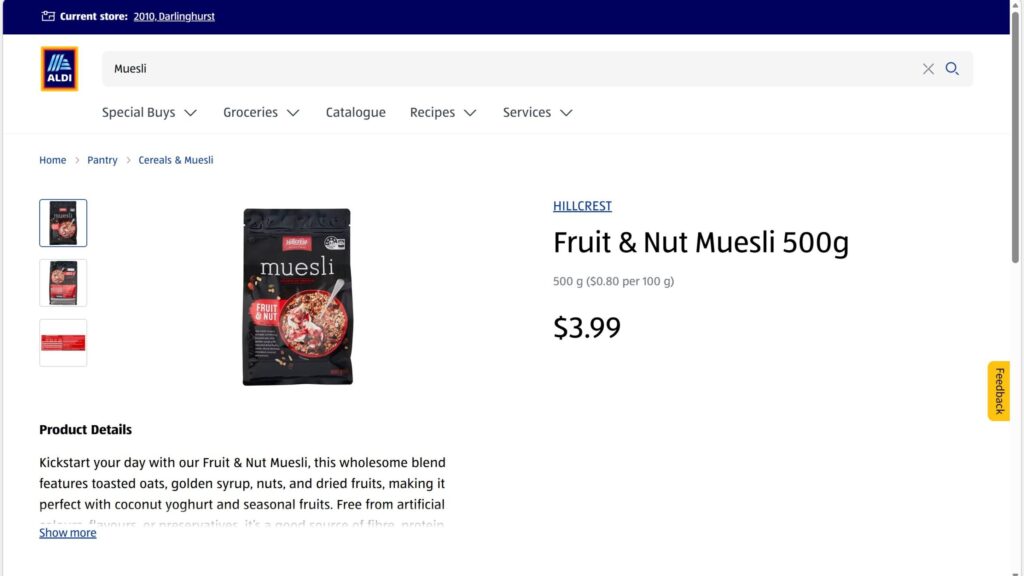Open the yellow Feedback tab
The image size is (1024, 576).
click(x=999, y=390)
